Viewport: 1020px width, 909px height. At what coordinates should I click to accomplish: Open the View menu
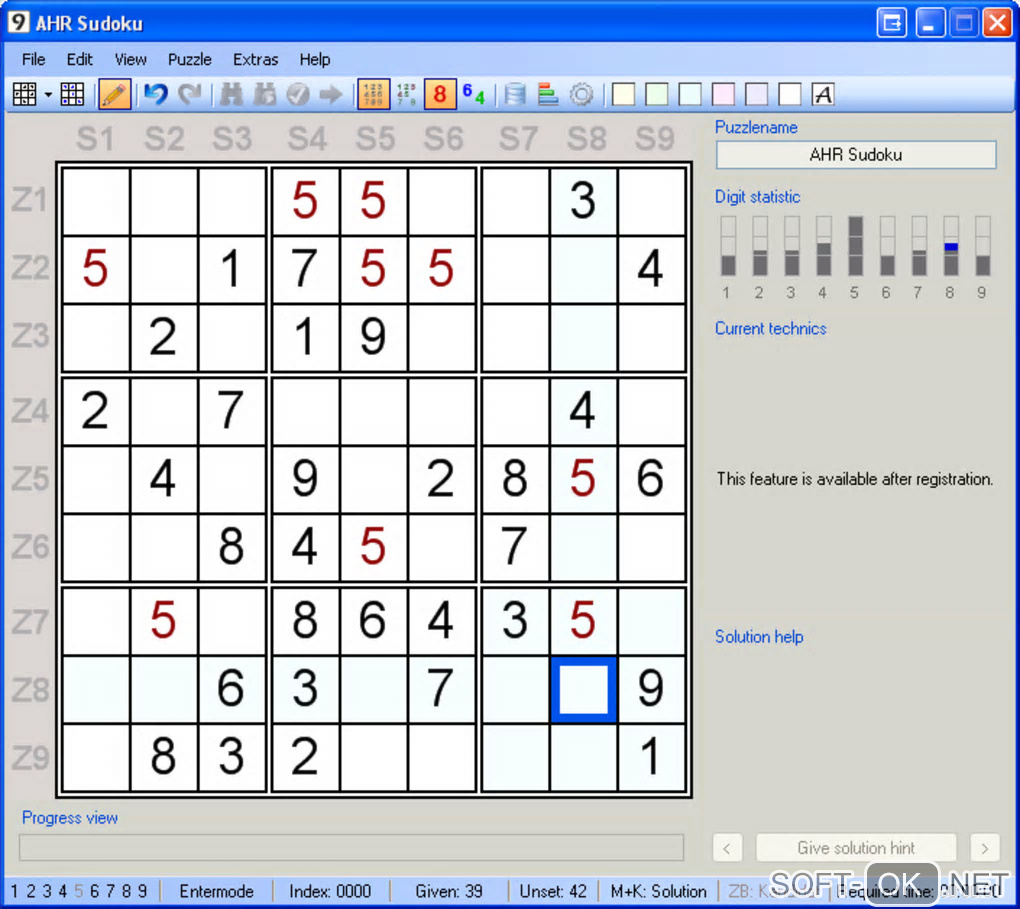(x=130, y=59)
